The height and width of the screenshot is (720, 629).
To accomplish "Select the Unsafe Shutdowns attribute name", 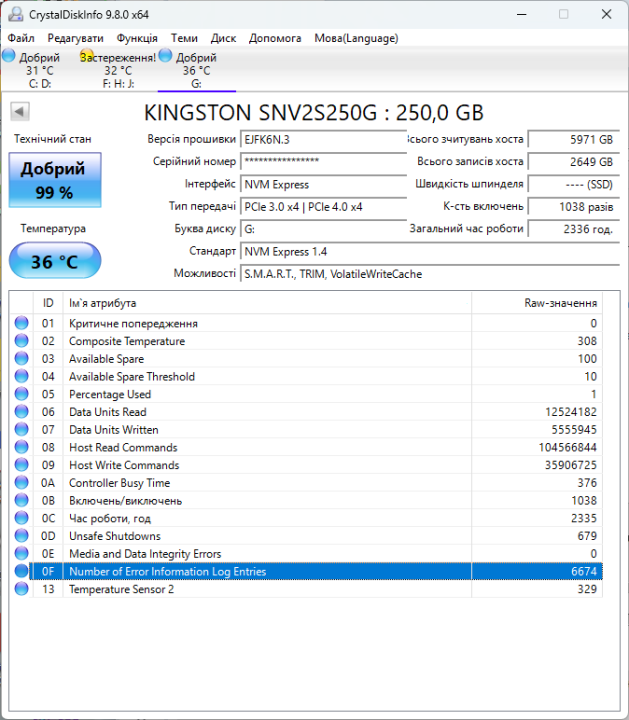I will 115,536.
